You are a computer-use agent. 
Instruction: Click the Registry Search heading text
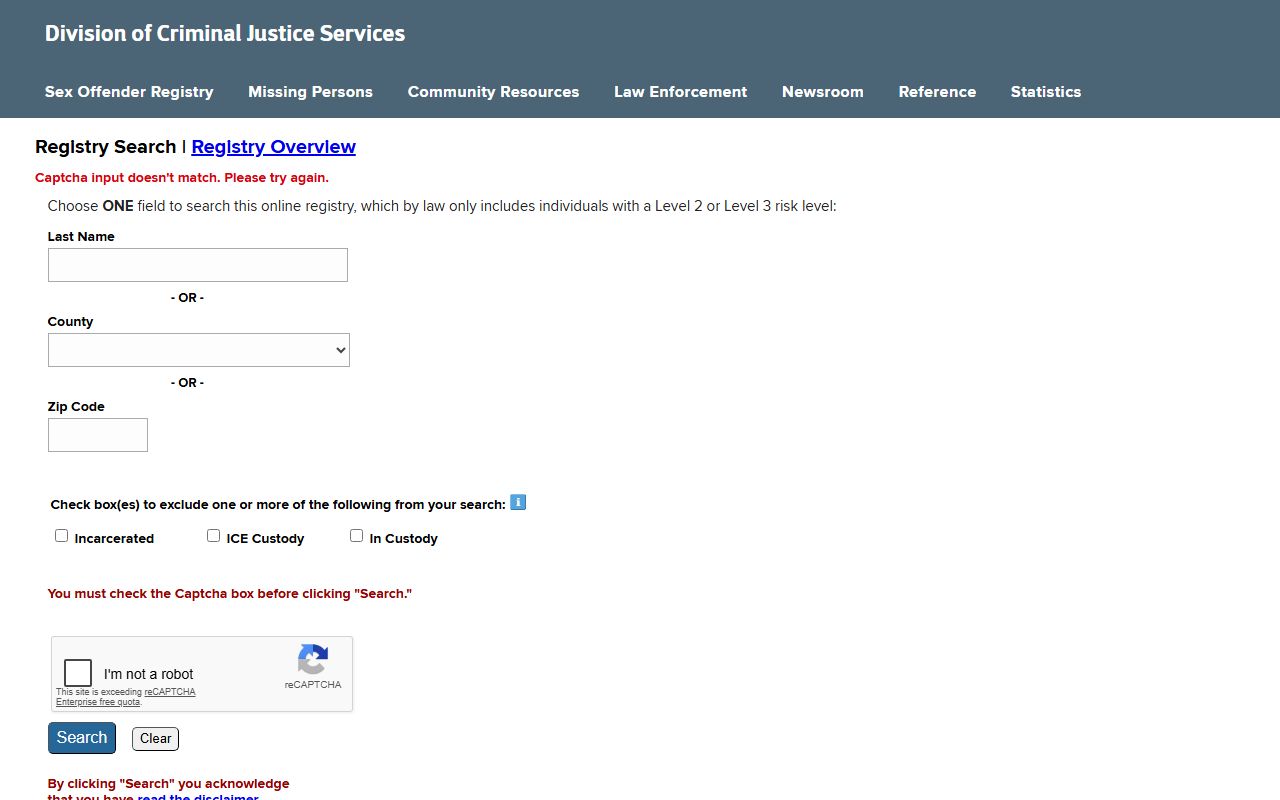click(106, 147)
